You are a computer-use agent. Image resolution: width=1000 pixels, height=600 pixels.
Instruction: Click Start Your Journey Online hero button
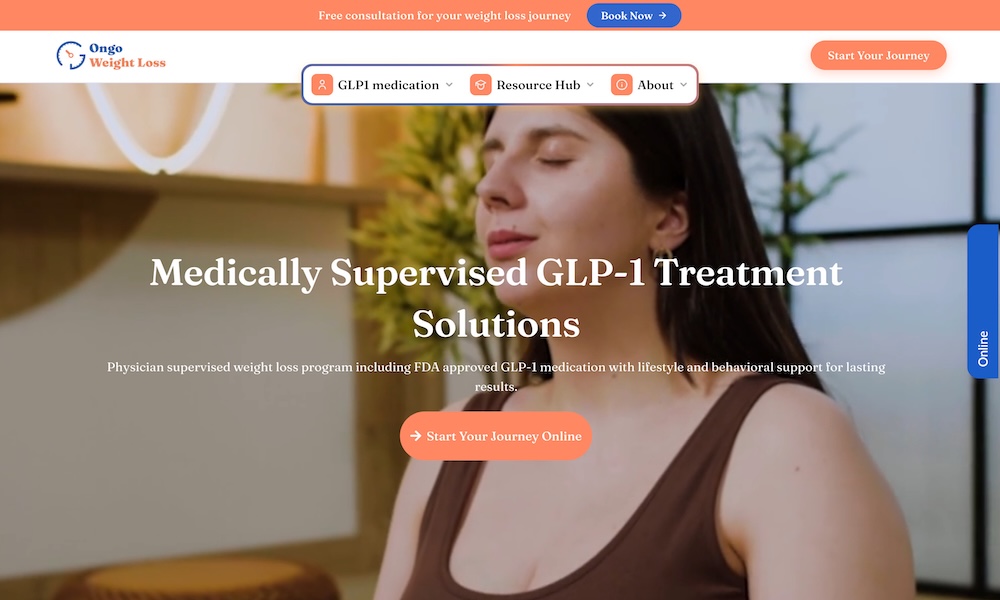pos(496,436)
